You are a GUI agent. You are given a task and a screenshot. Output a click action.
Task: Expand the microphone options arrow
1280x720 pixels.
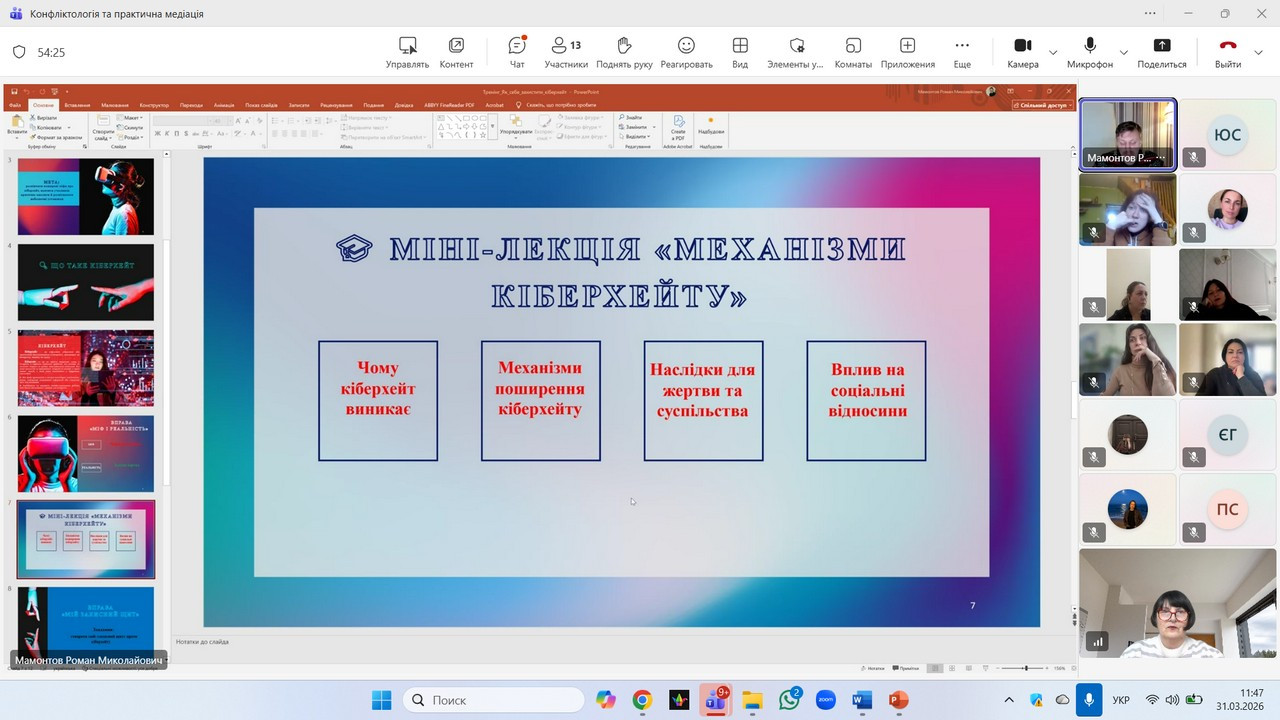1124,52
